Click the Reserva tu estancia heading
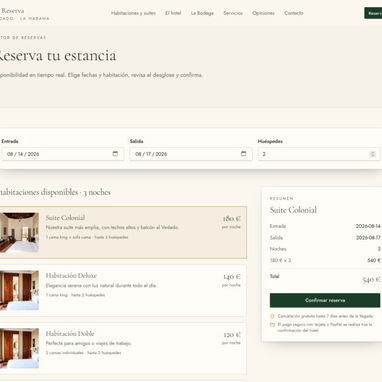Viewport: 382px width, 382px height. 57,56
